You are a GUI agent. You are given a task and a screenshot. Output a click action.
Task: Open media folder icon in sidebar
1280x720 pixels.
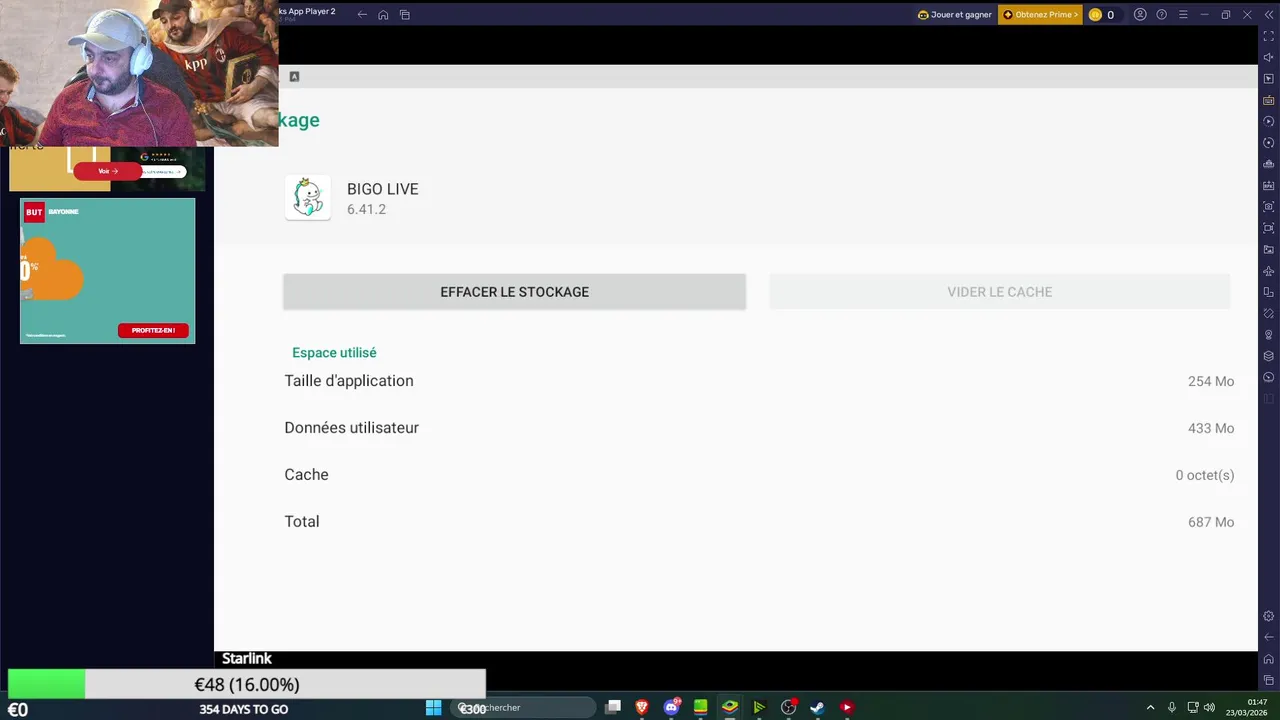pos(1269,250)
